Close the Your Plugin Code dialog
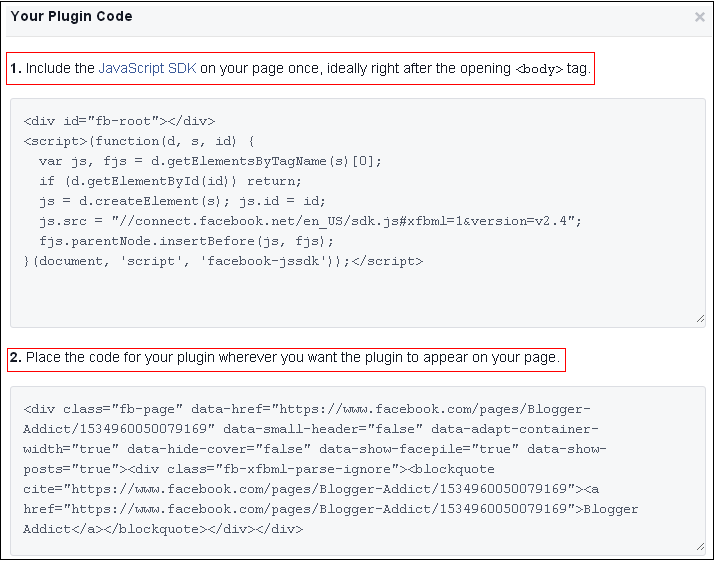The image size is (714, 561). click(x=699, y=17)
